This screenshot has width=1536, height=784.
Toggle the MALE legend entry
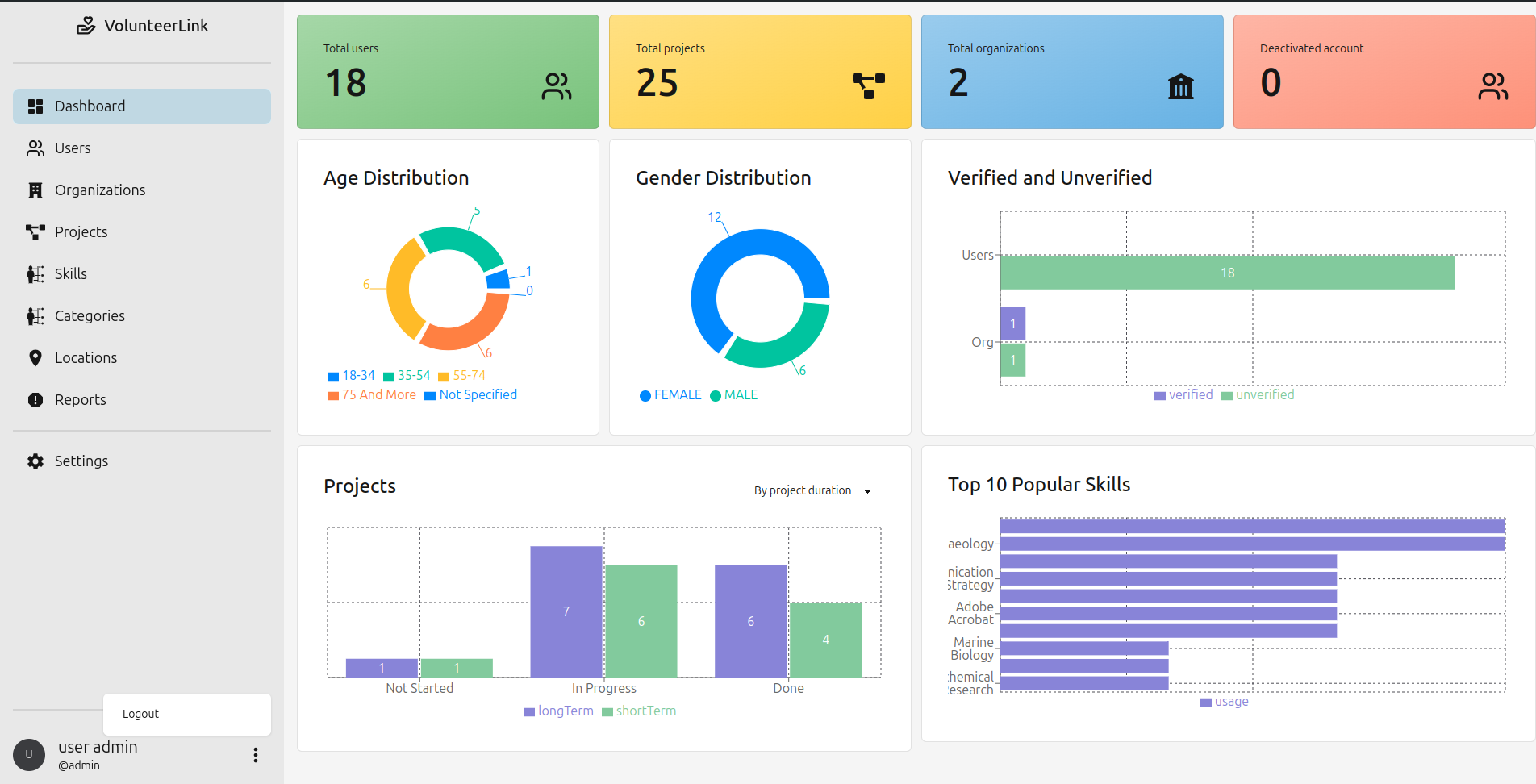pyautogui.click(x=734, y=395)
